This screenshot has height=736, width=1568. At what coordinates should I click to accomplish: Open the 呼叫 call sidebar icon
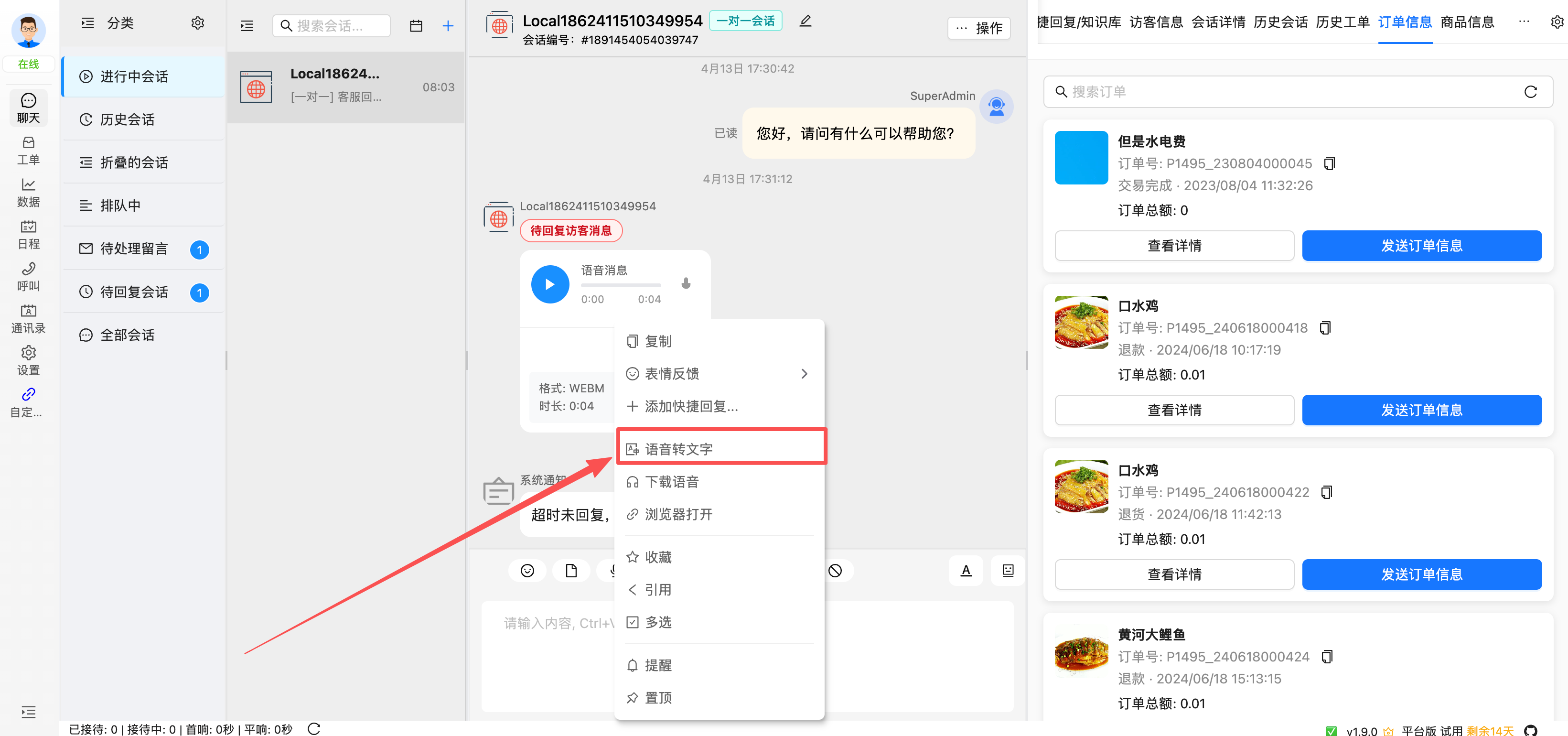pos(28,276)
